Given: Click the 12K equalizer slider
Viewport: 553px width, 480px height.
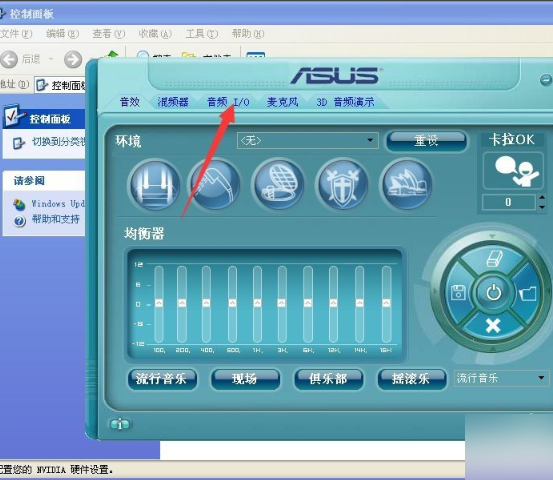Looking at the screenshot, I should (333, 304).
